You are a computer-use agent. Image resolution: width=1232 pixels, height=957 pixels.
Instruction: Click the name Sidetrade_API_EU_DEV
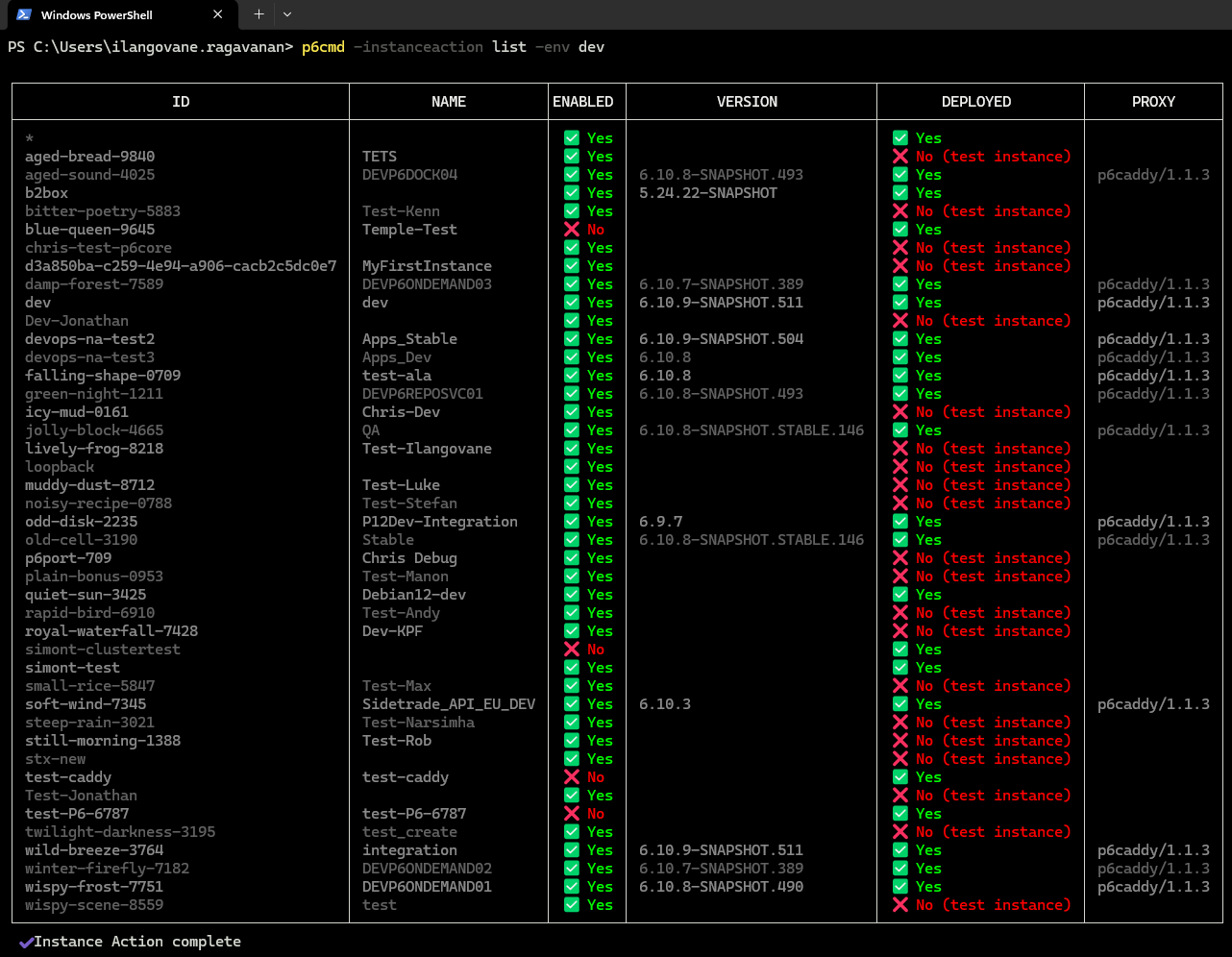(x=449, y=704)
